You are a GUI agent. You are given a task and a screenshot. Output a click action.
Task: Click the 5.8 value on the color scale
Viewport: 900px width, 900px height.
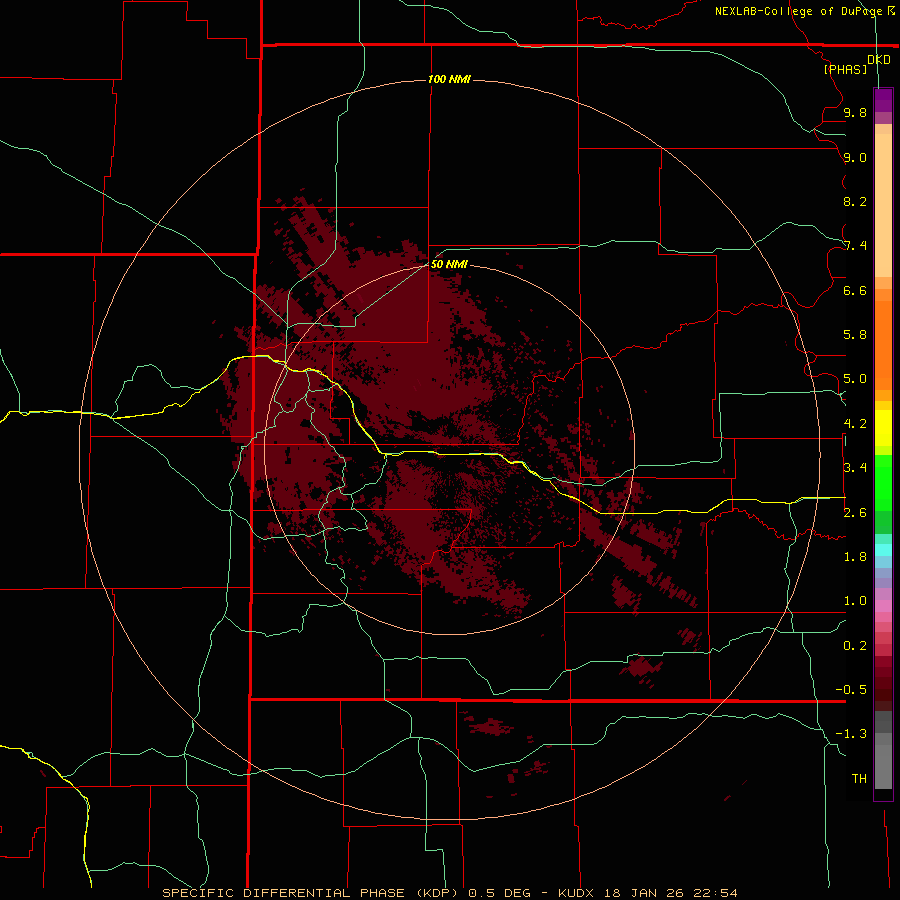pyautogui.click(x=855, y=335)
